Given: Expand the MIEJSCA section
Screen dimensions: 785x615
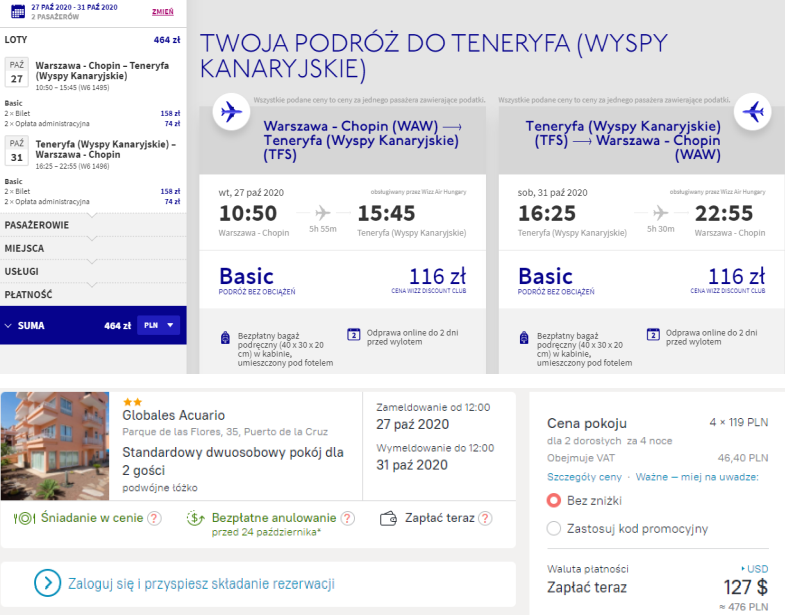Looking at the screenshot, I should tap(93, 248).
